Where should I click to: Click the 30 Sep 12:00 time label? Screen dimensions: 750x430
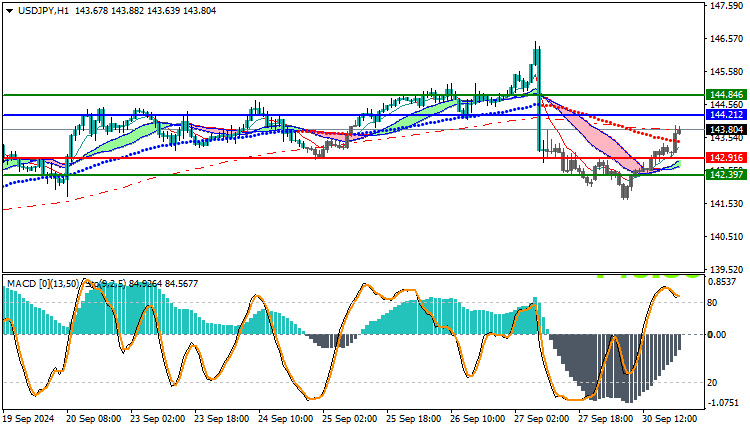(x=670, y=419)
